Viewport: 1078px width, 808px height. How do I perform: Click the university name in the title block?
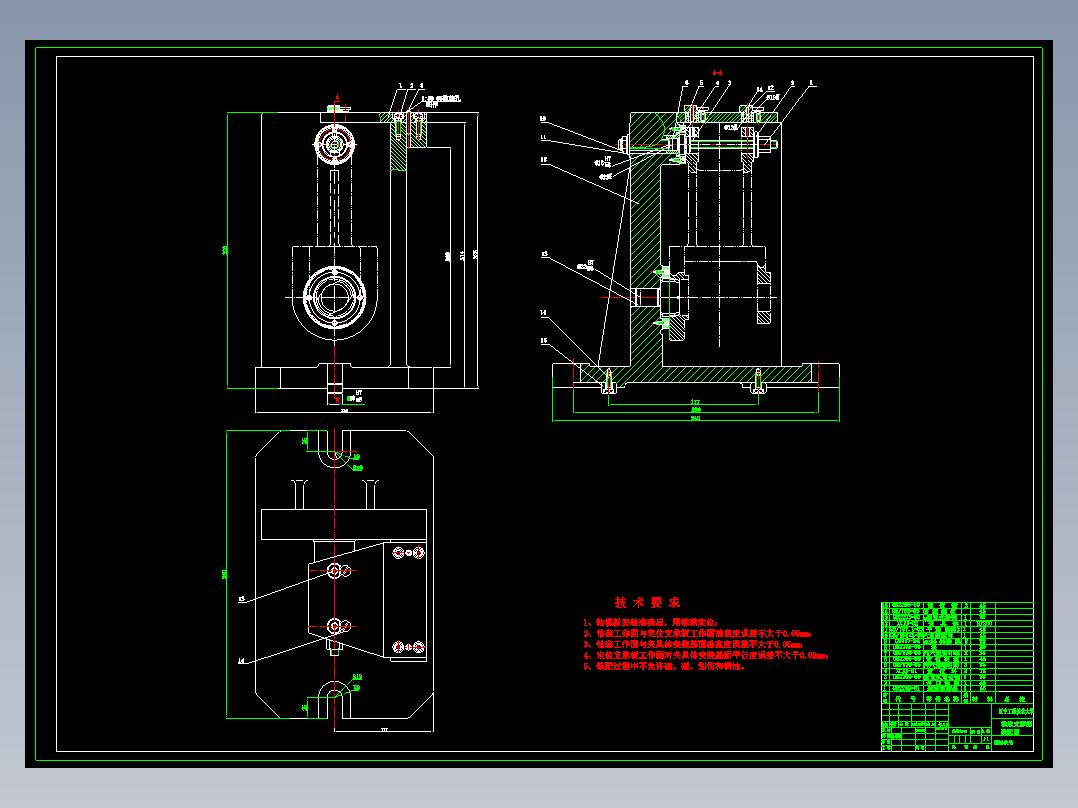pos(1016,711)
